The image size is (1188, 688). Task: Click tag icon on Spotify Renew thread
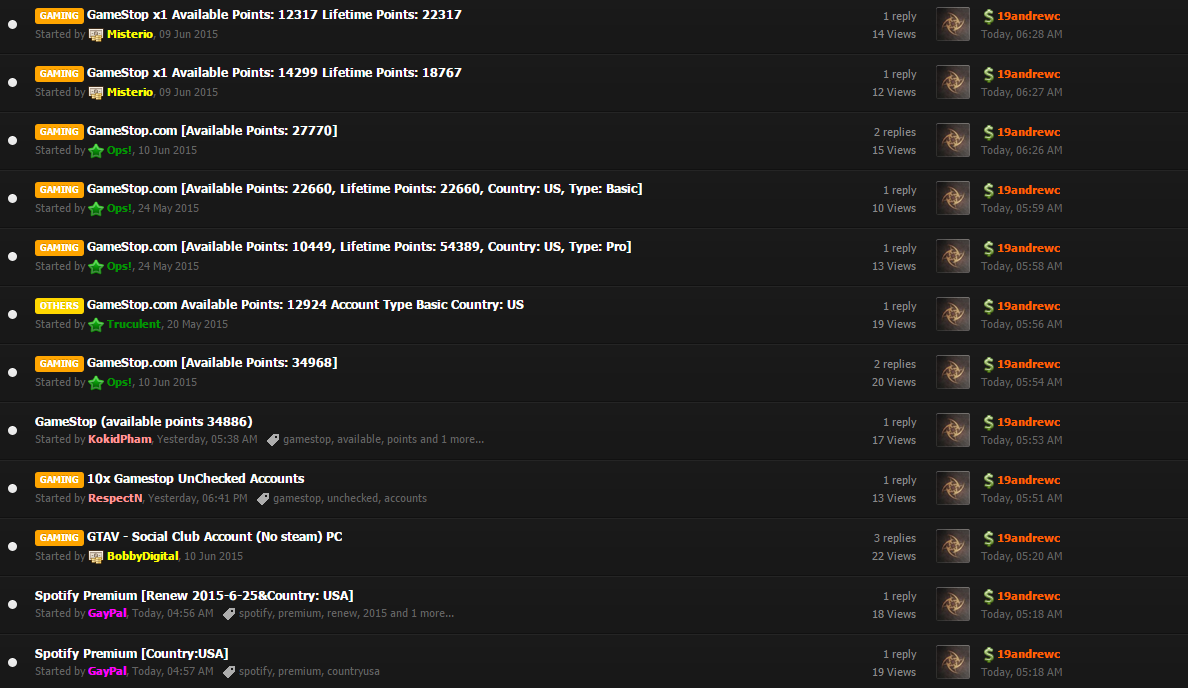pos(229,614)
